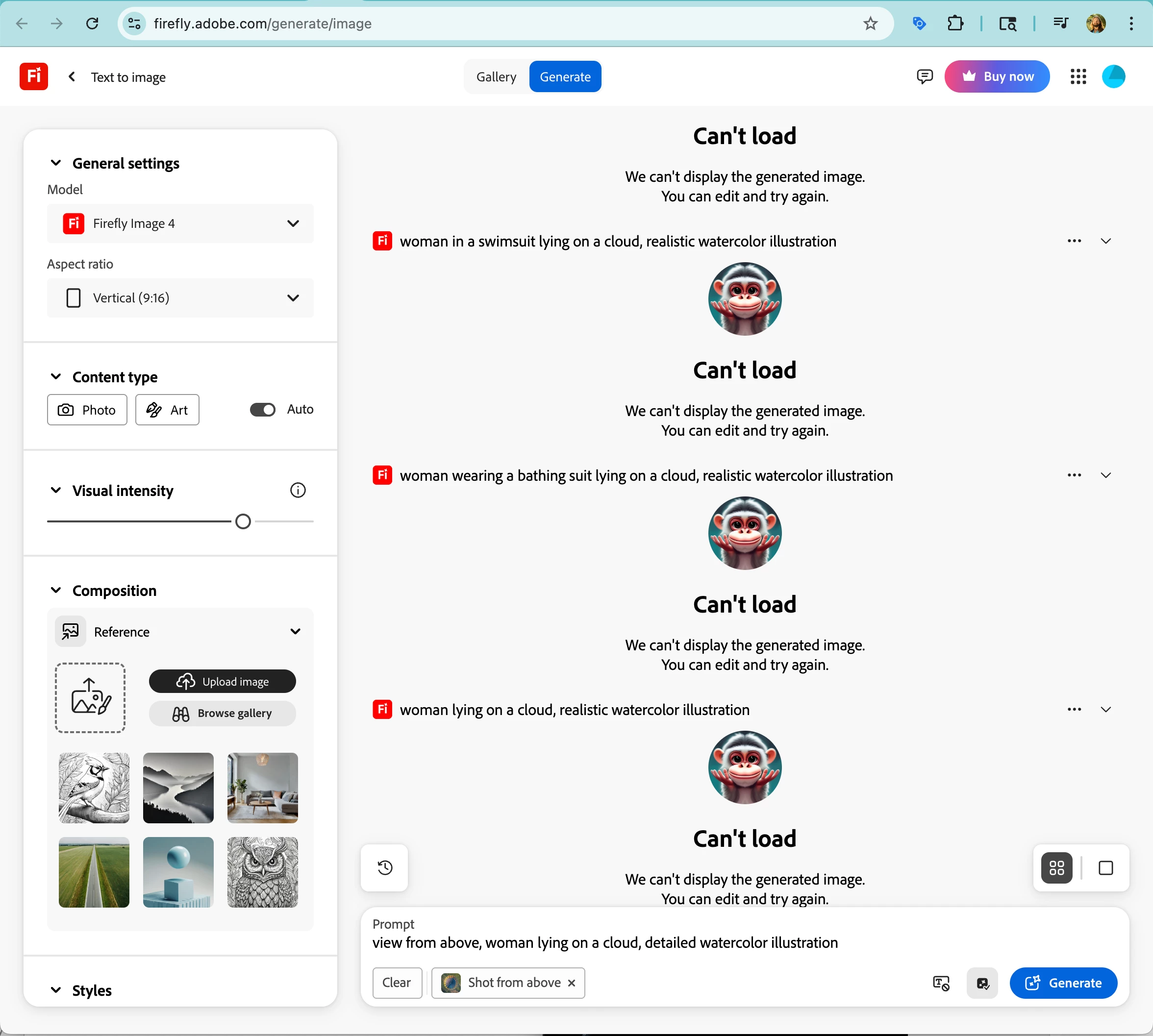Open the Firefly Image 4 model dropdown

(x=180, y=223)
